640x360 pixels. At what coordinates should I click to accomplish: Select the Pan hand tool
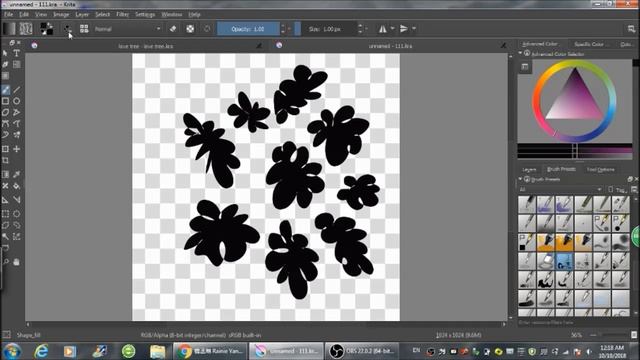point(17,262)
